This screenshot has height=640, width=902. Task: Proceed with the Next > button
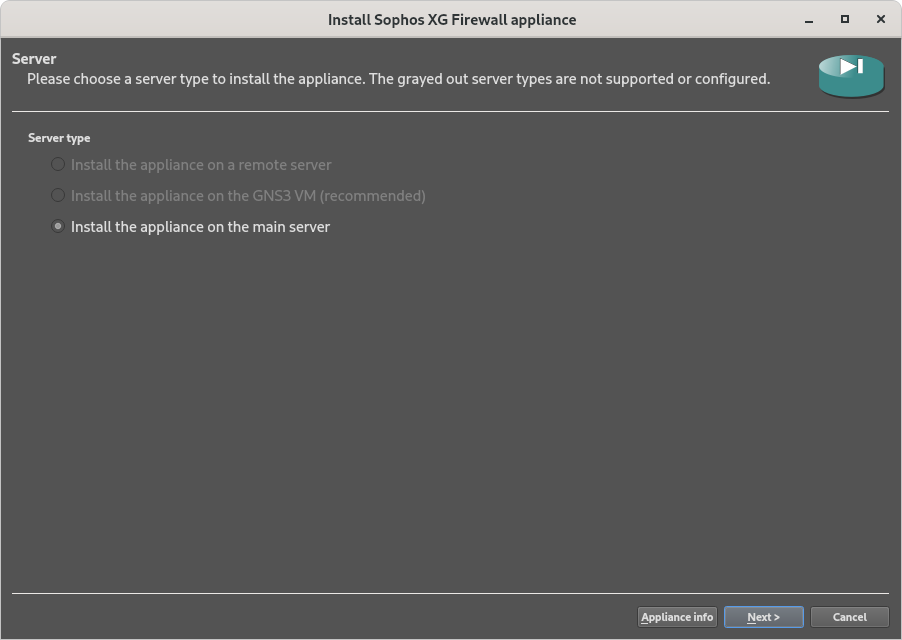(763, 617)
